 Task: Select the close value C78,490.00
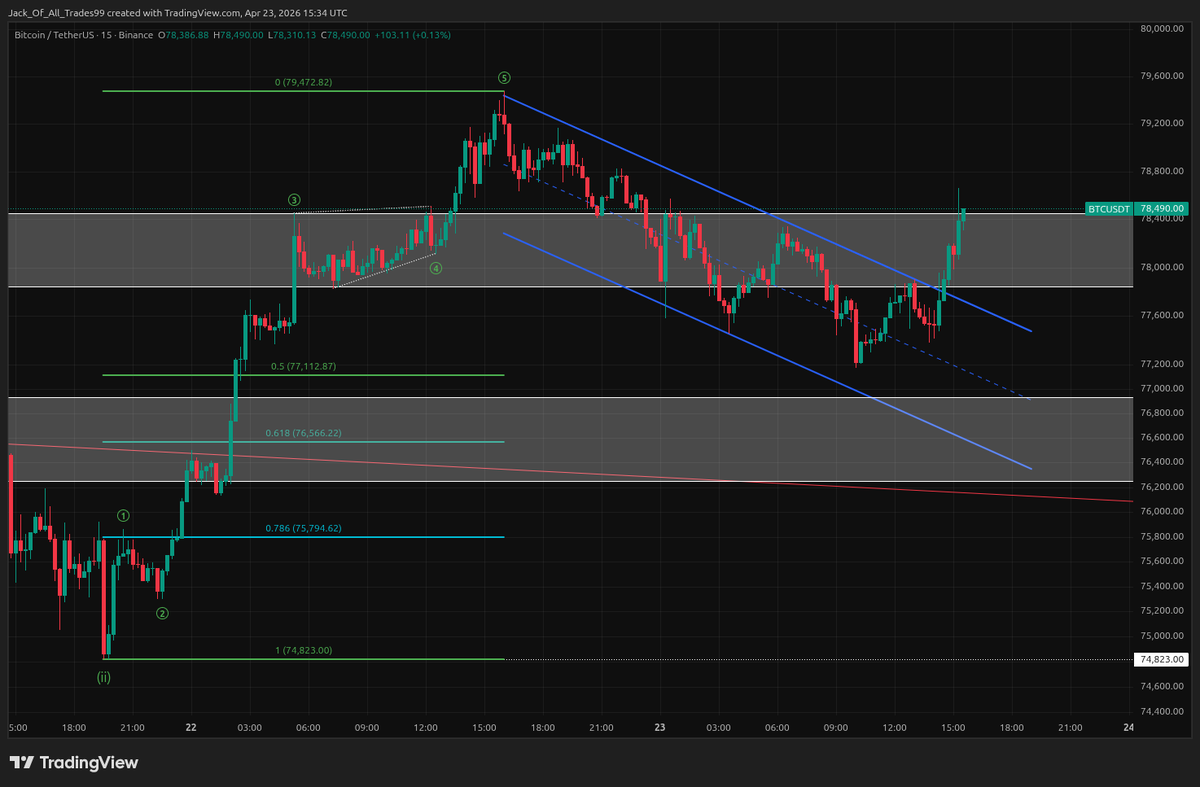(346, 35)
